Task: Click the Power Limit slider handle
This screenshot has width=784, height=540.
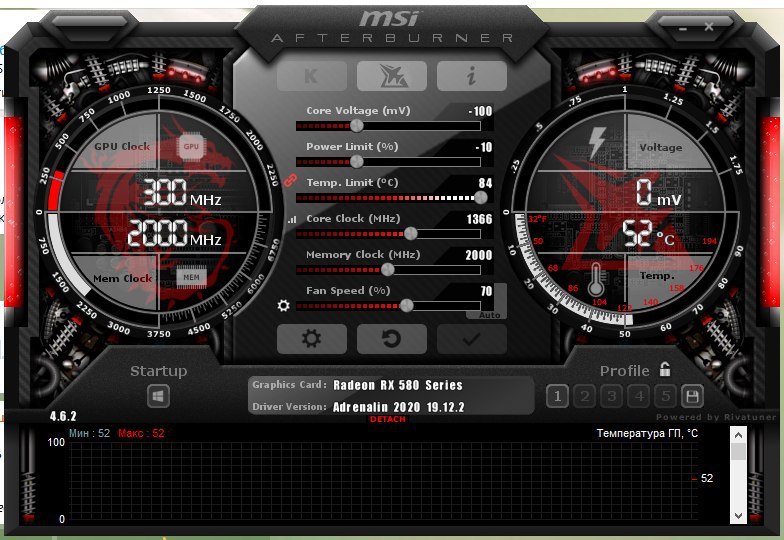Action: pyautogui.click(x=356, y=162)
